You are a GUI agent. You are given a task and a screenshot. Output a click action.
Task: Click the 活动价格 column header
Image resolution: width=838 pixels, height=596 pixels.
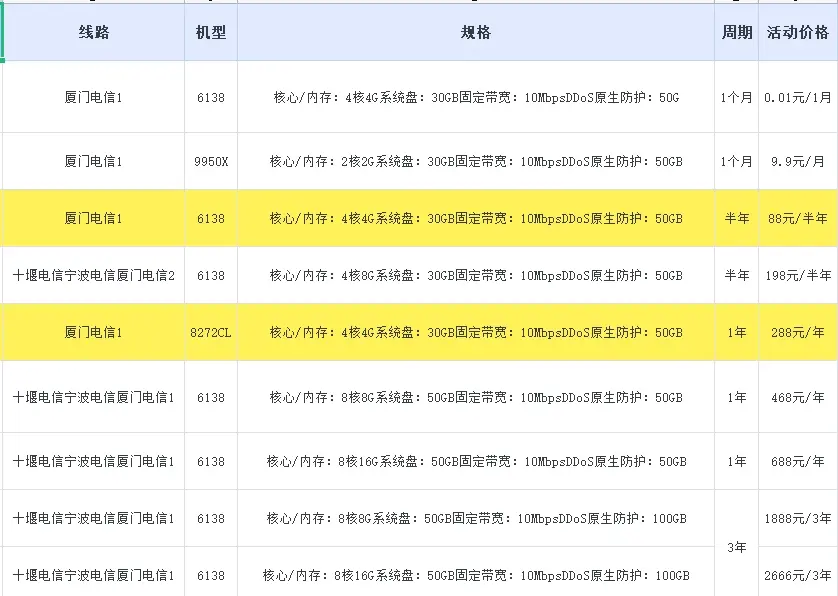pyautogui.click(x=798, y=32)
